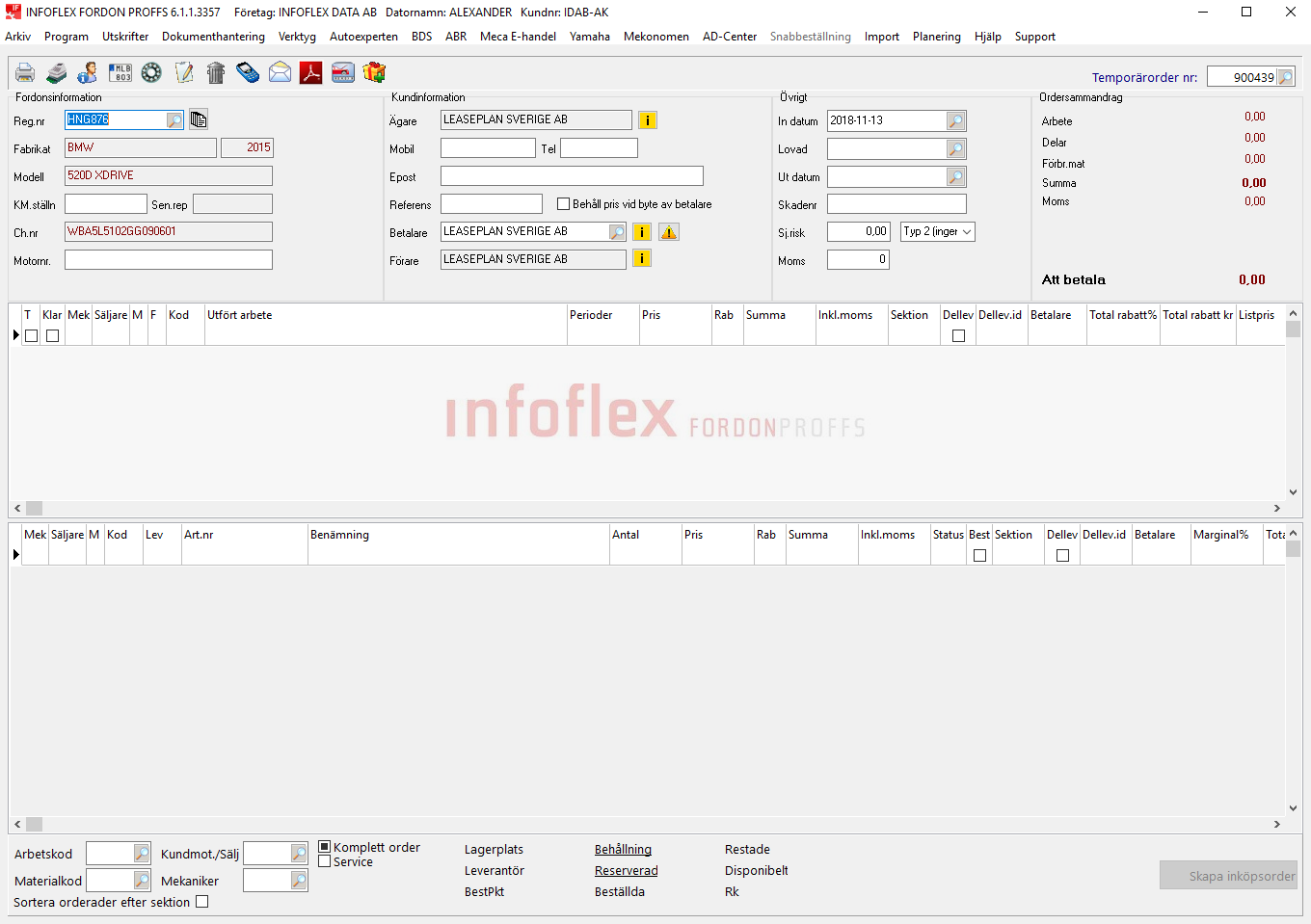Click the red car service icon

343,73
